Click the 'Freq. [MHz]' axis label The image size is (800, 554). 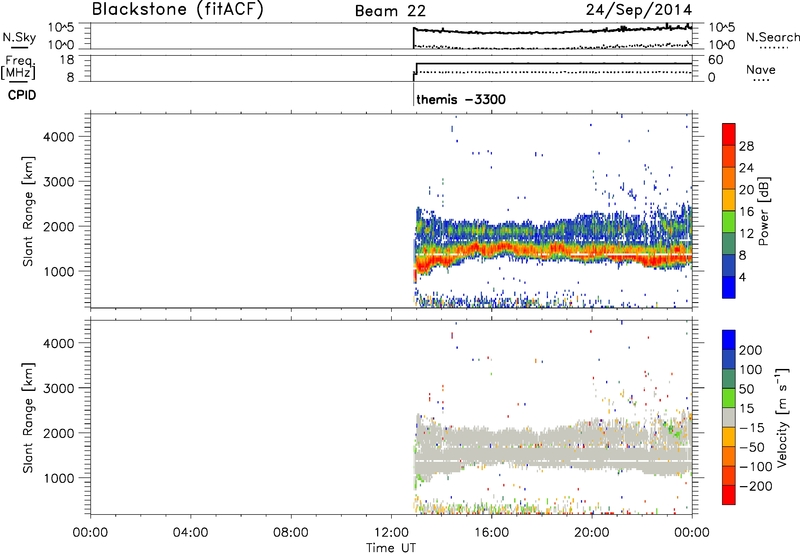(x=19, y=68)
